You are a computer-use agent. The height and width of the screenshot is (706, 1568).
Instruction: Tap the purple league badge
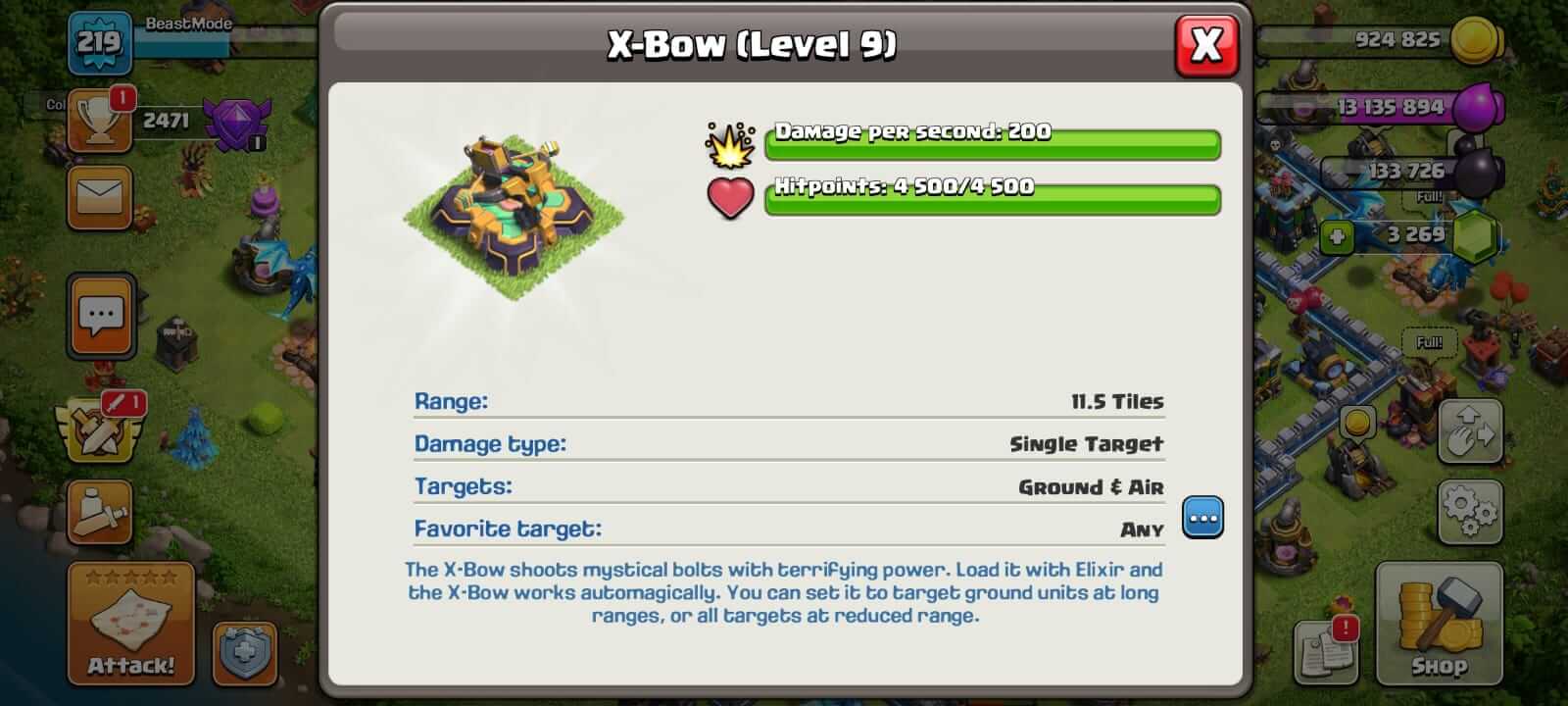coord(234,124)
